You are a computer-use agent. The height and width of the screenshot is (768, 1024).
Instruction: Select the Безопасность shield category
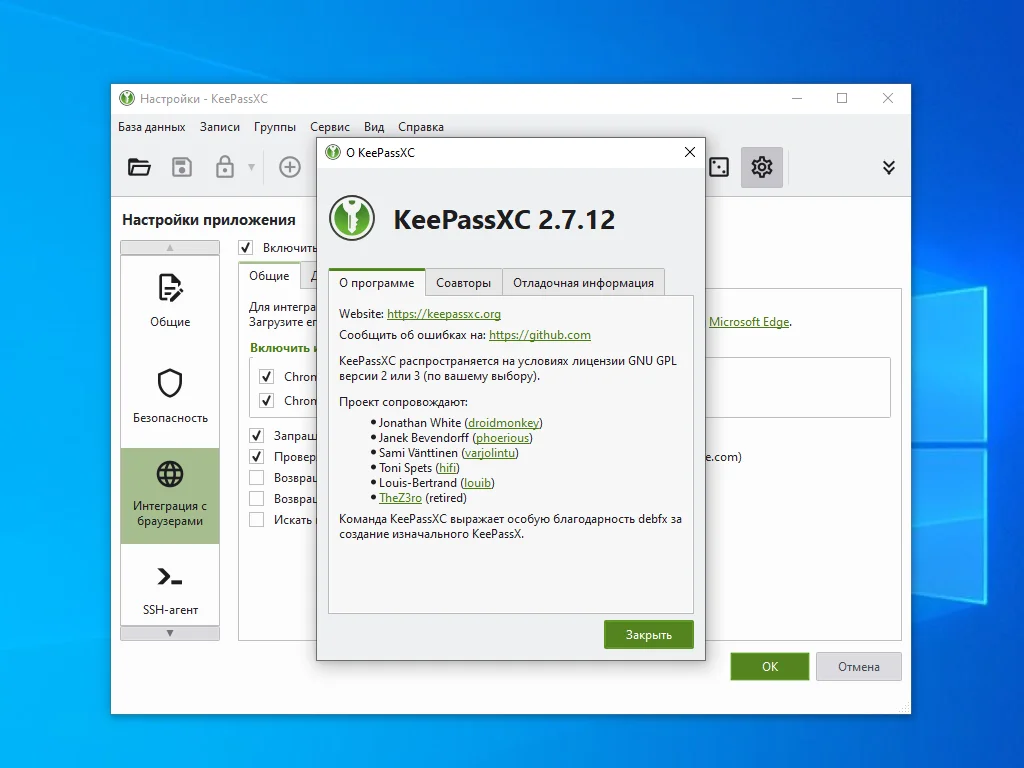click(x=170, y=396)
